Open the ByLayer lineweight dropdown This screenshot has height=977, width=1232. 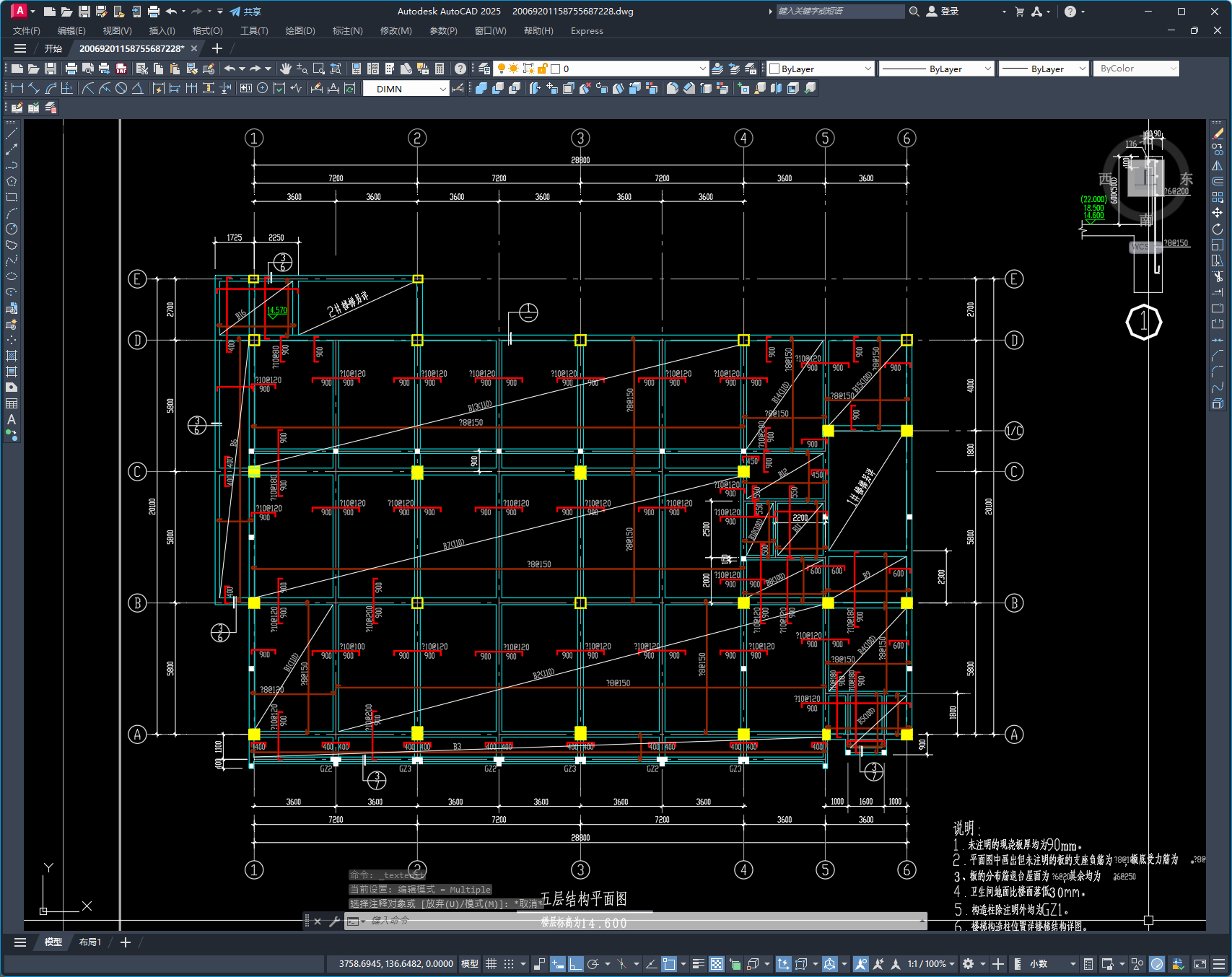pyautogui.click(x=1044, y=69)
